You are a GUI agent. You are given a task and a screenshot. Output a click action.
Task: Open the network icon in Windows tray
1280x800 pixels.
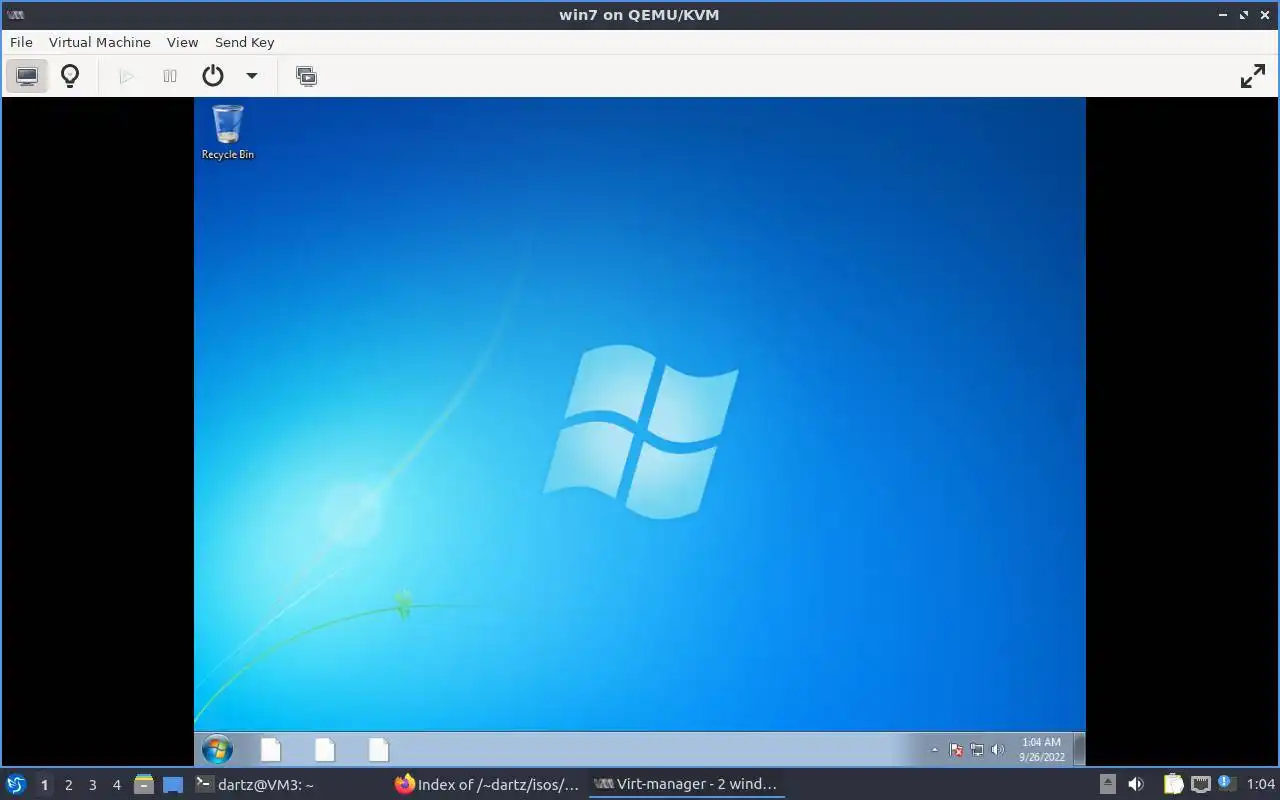point(977,750)
